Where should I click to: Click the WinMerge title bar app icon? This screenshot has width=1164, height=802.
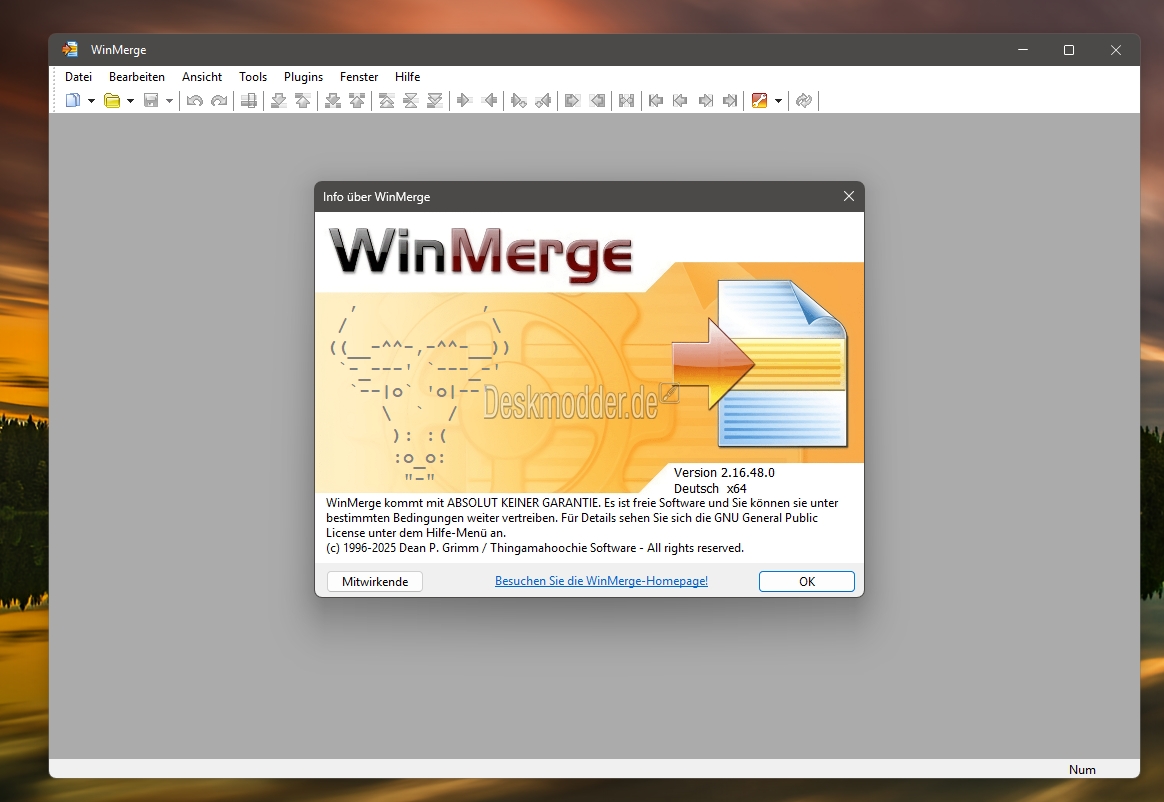tap(71, 50)
